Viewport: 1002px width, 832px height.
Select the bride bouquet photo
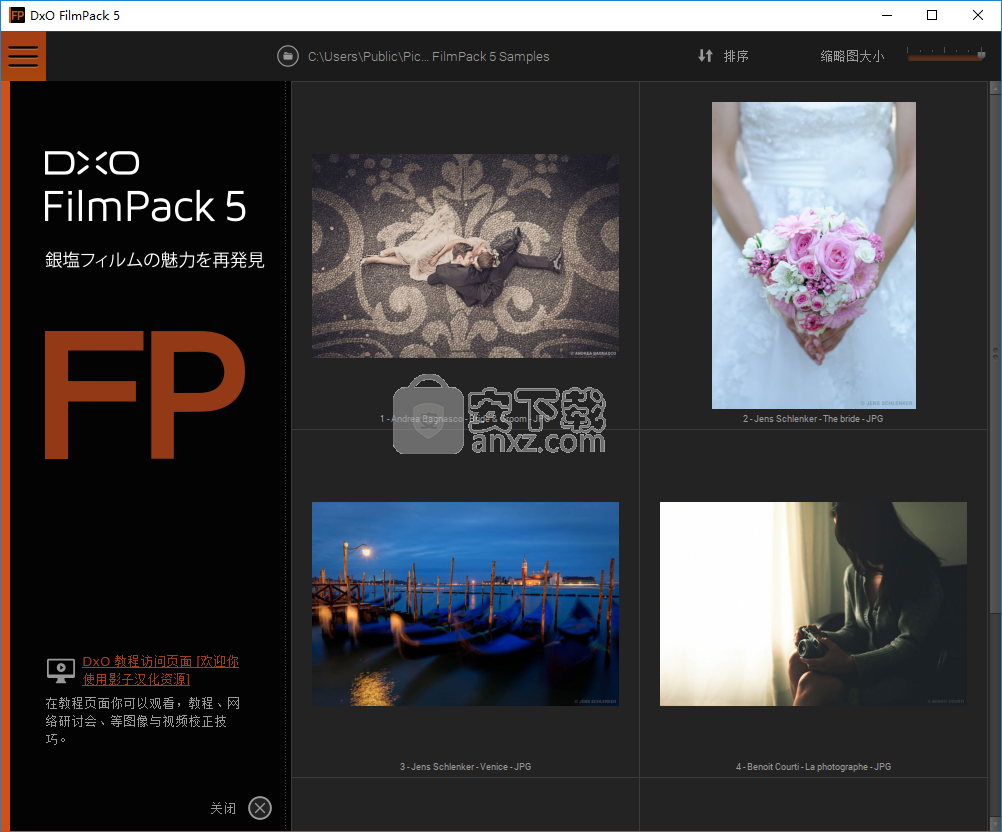(813, 255)
